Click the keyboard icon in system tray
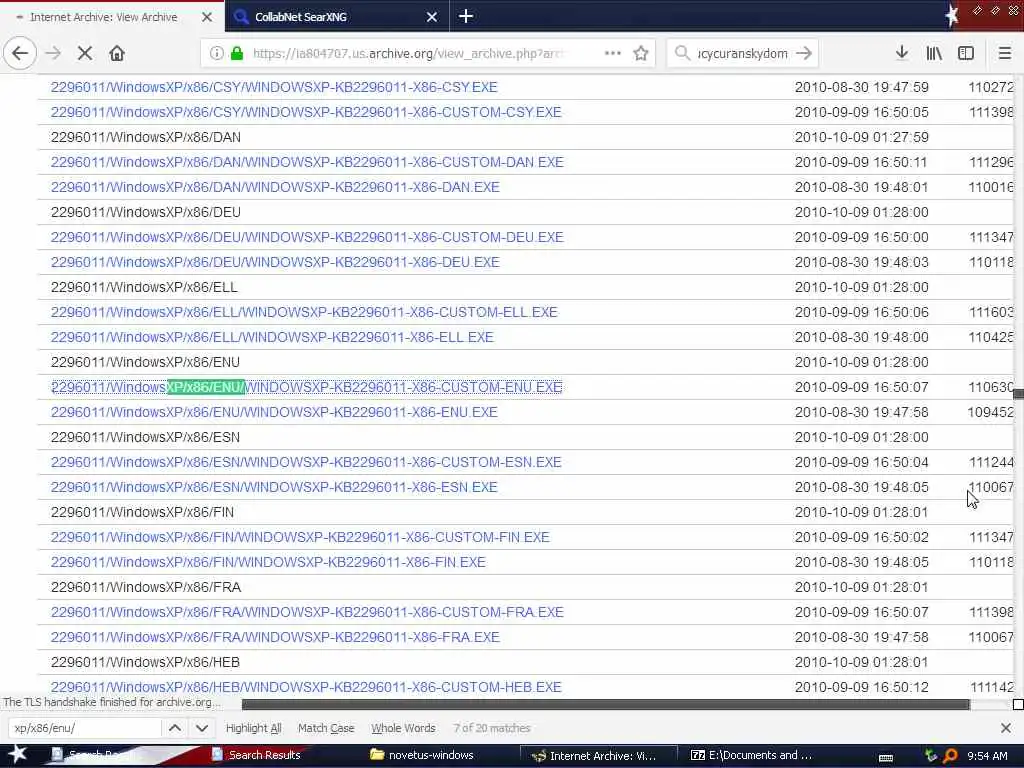This screenshot has width=1024, height=768. click(x=886, y=757)
